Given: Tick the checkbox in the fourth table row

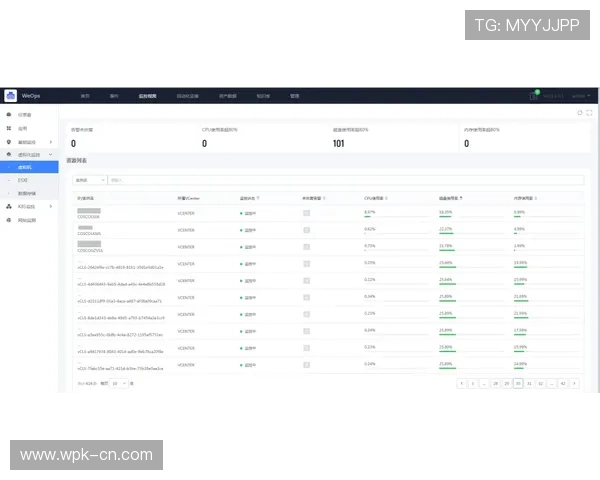Looking at the screenshot, I should [307, 265].
